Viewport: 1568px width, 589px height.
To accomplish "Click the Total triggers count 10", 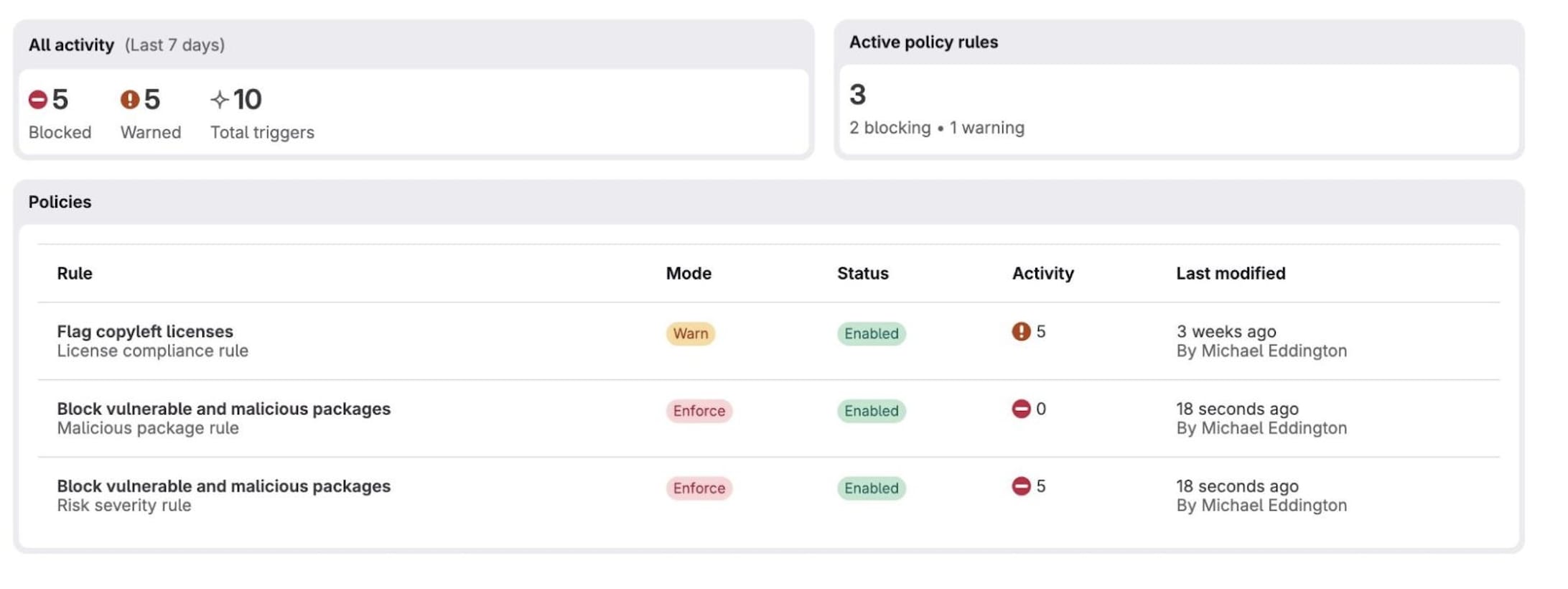I will click(247, 99).
